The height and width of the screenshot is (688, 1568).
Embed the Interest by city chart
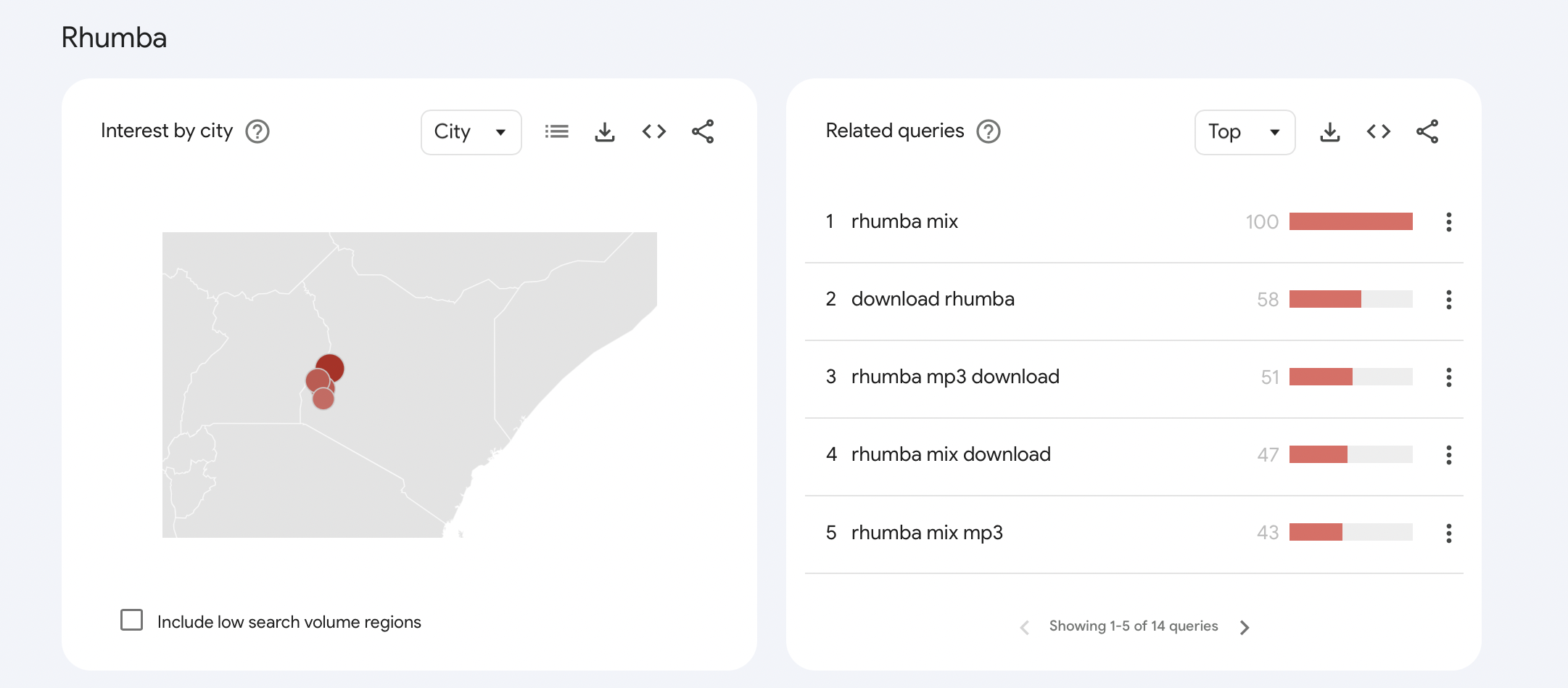(653, 131)
